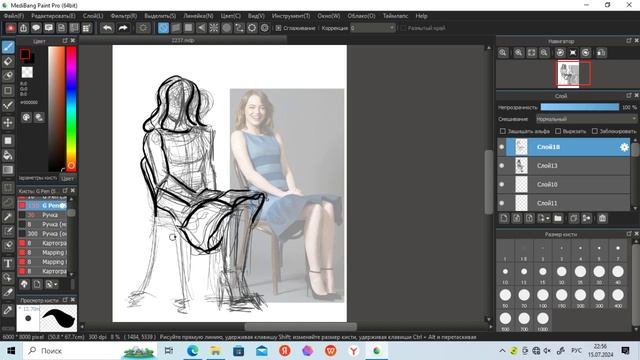The image size is (640, 360).
Task: Open the Вид menu
Action: tap(256, 16)
